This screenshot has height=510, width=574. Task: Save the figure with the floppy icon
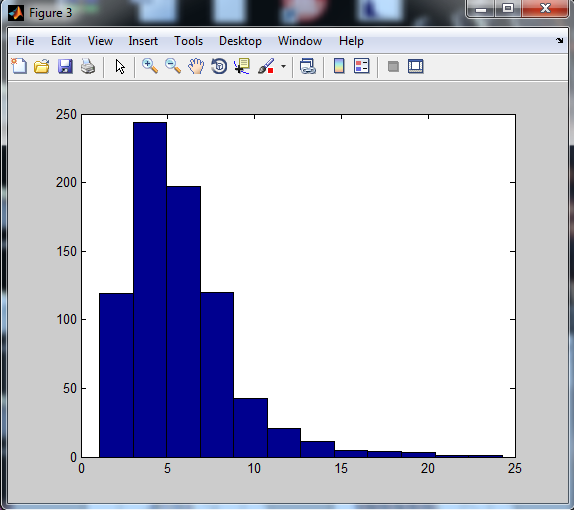65,67
